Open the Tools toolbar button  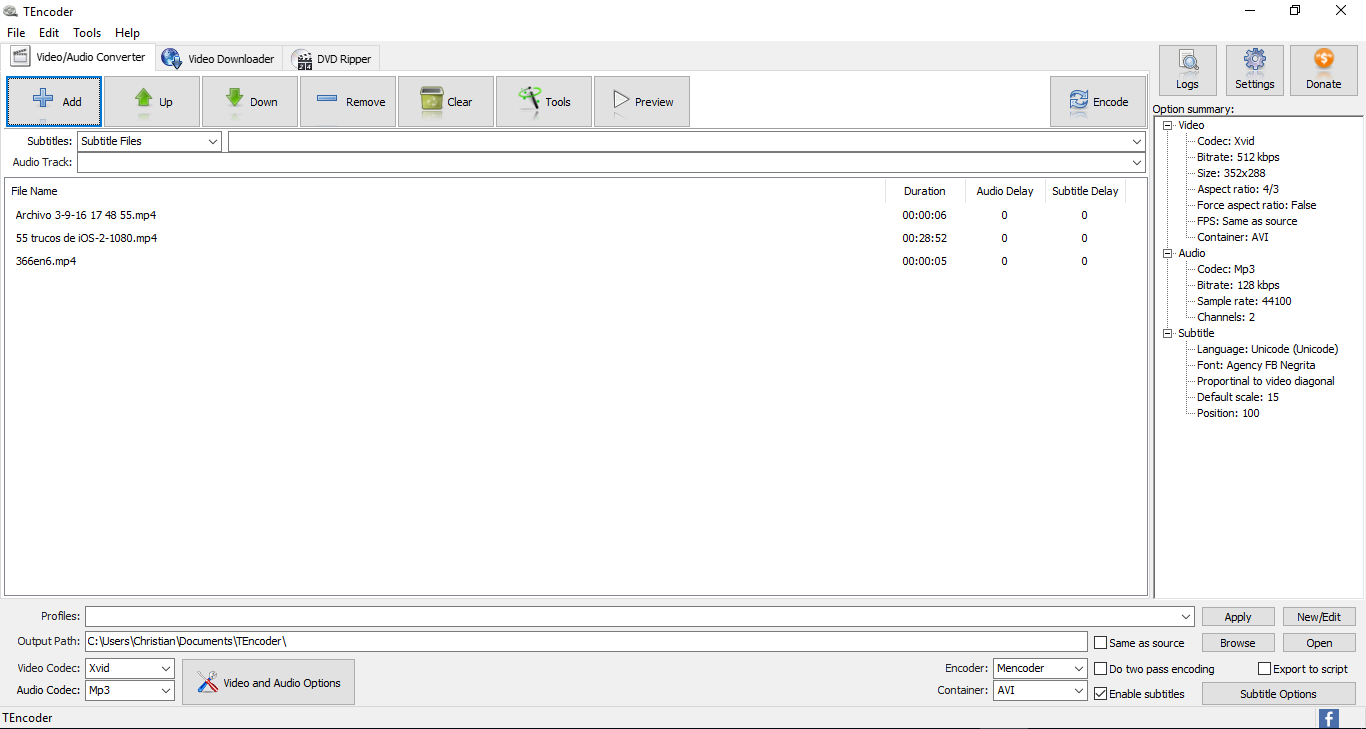pos(544,102)
